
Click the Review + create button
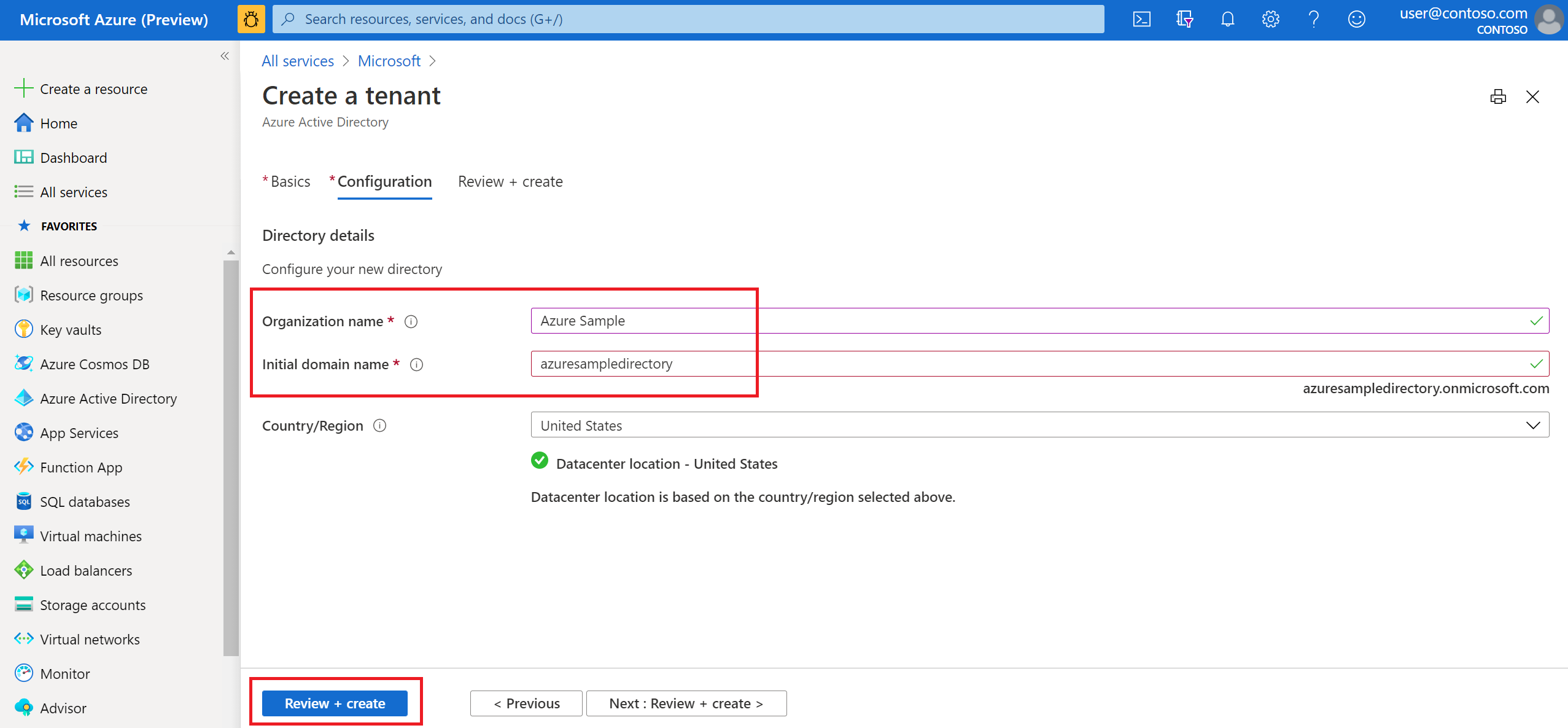(x=335, y=703)
